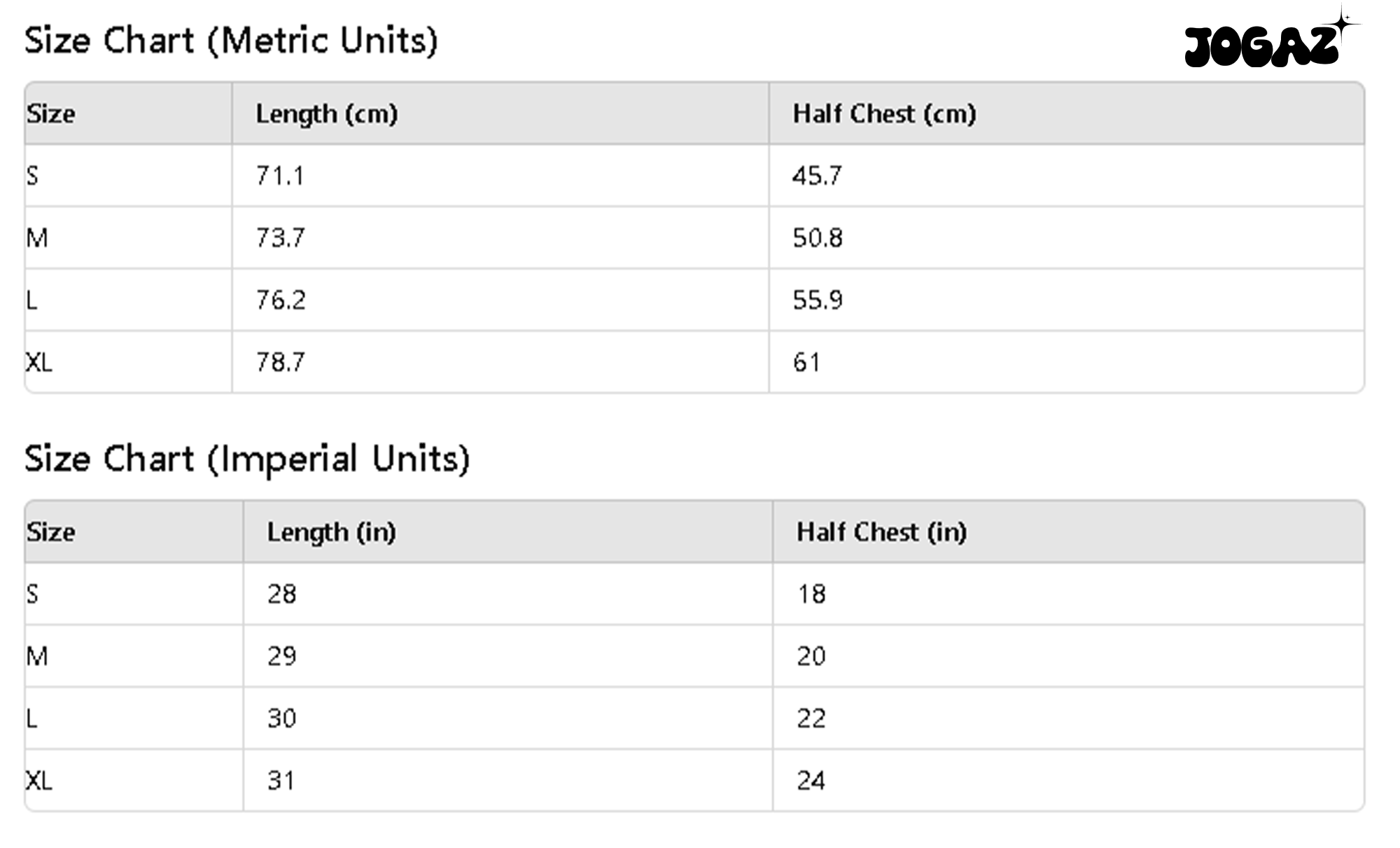Select the metric XL half chest value 61
This screenshot has width=1400, height=848.
[806, 362]
